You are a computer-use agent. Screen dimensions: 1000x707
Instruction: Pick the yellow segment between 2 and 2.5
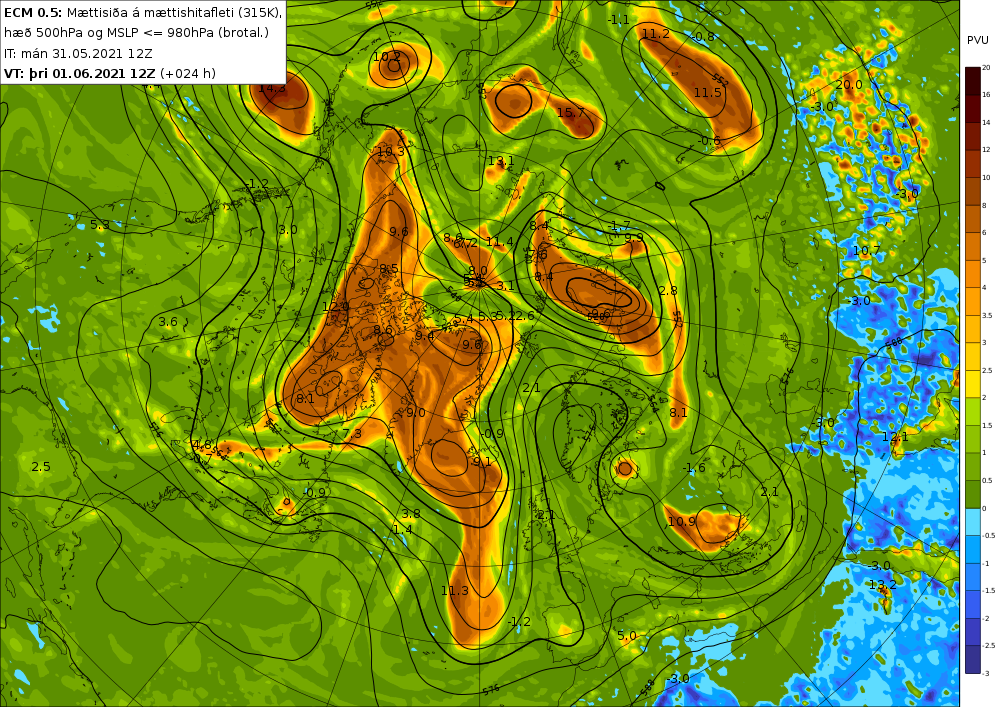point(973,384)
